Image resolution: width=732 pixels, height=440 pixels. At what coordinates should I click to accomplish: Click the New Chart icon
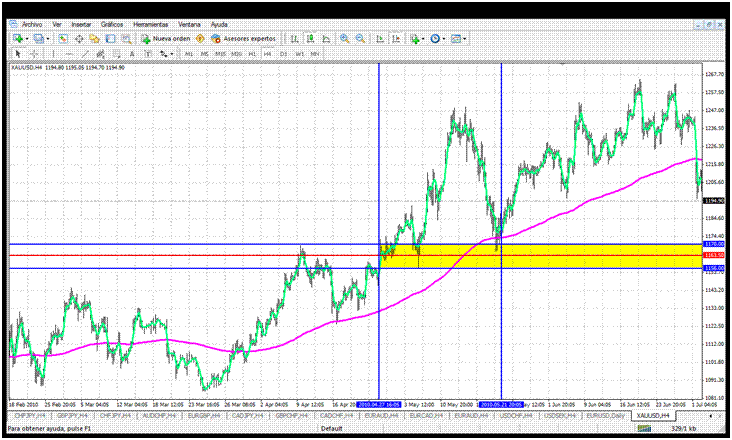tap(18, 39)
